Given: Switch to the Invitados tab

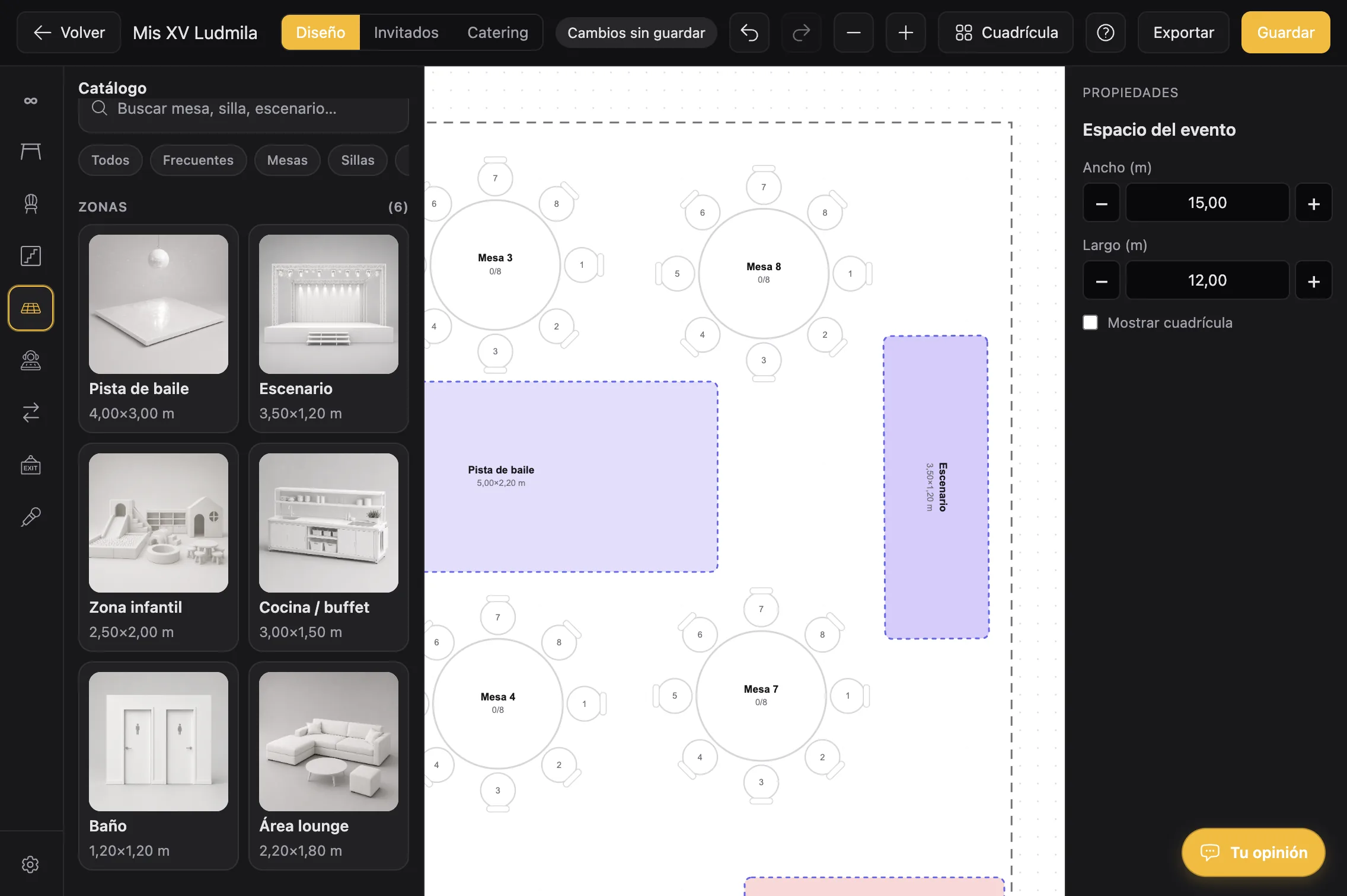Looking at the screenshot, I should click(406, 33).
